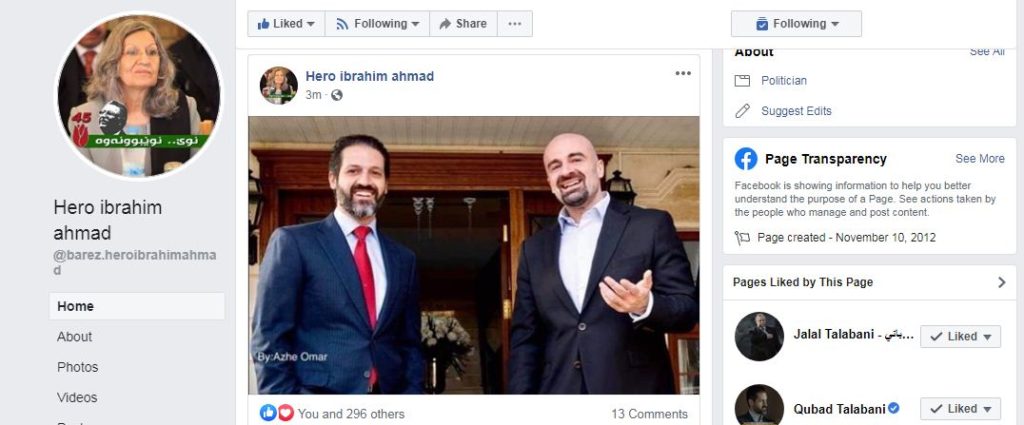
Task: Click Qubad Talabani's verified badge icon
Action: tap(893, 408)
